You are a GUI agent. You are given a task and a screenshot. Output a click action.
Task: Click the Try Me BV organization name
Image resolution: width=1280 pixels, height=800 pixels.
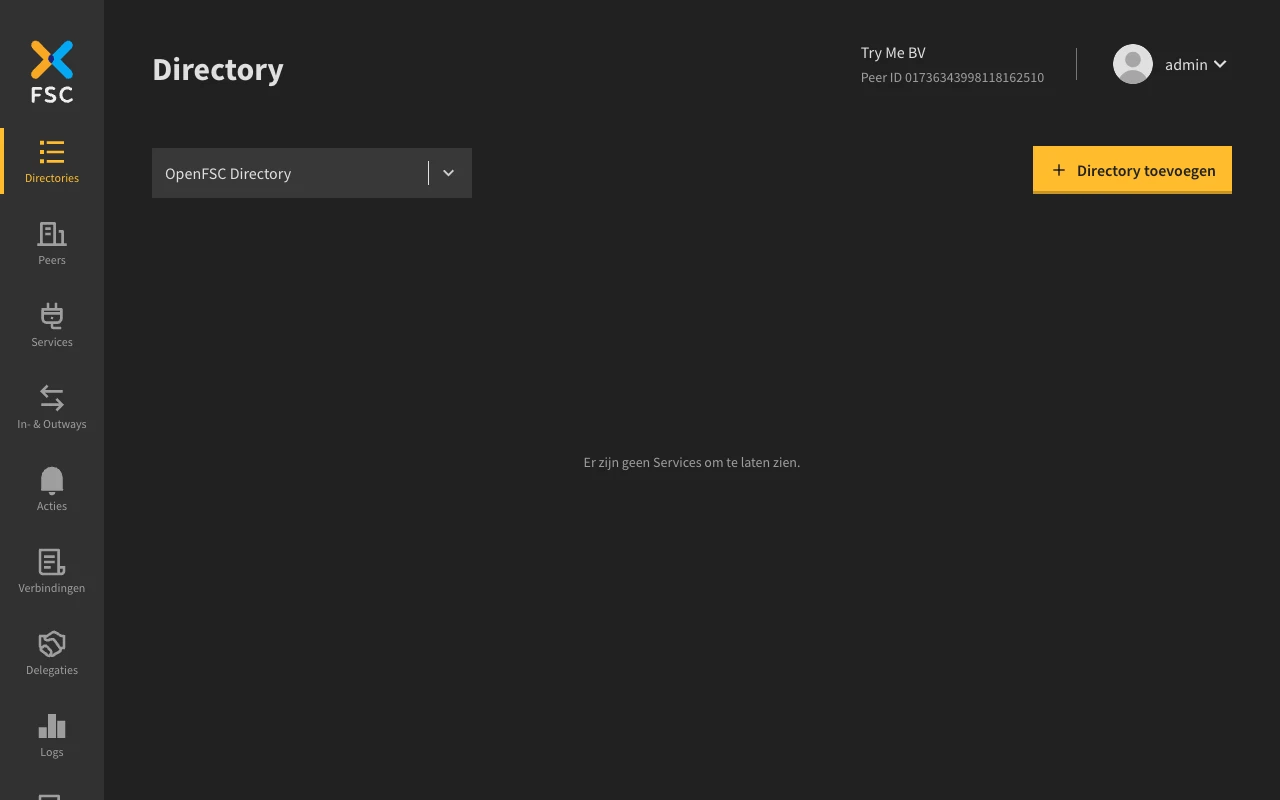click(893, 52)
